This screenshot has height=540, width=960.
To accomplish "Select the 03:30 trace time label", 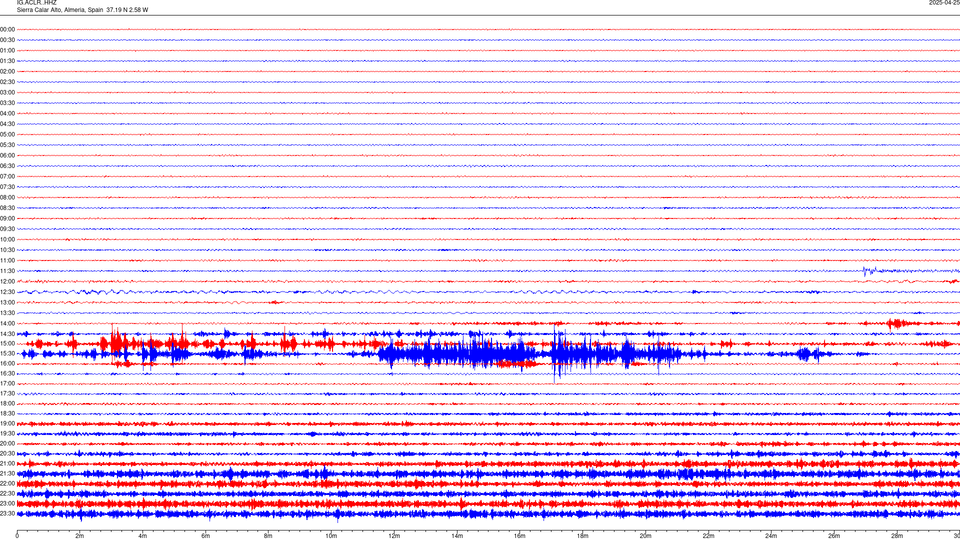I will coord(7,103).
